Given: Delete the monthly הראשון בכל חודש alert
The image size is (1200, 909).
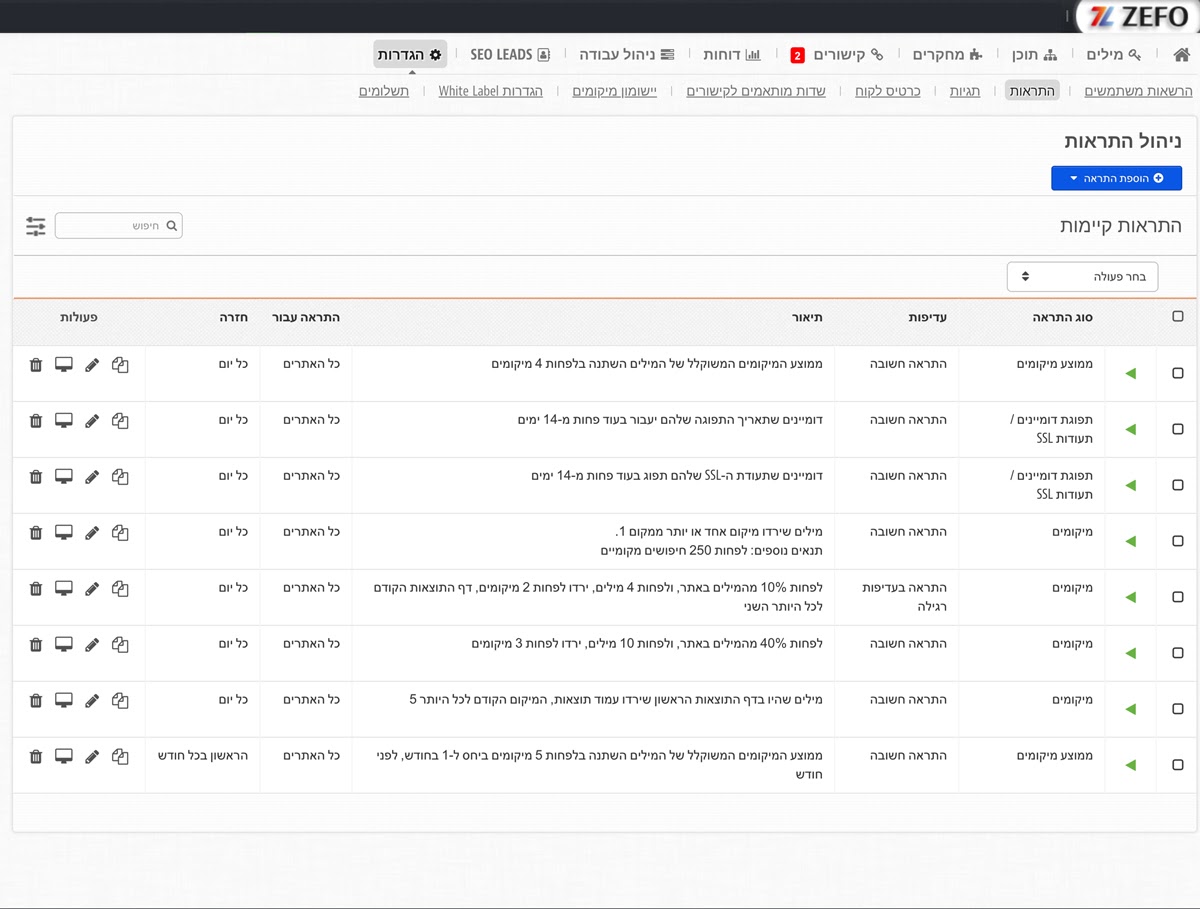Looking at the screenshot, I should pyautogui.click(x=36, y=757).
